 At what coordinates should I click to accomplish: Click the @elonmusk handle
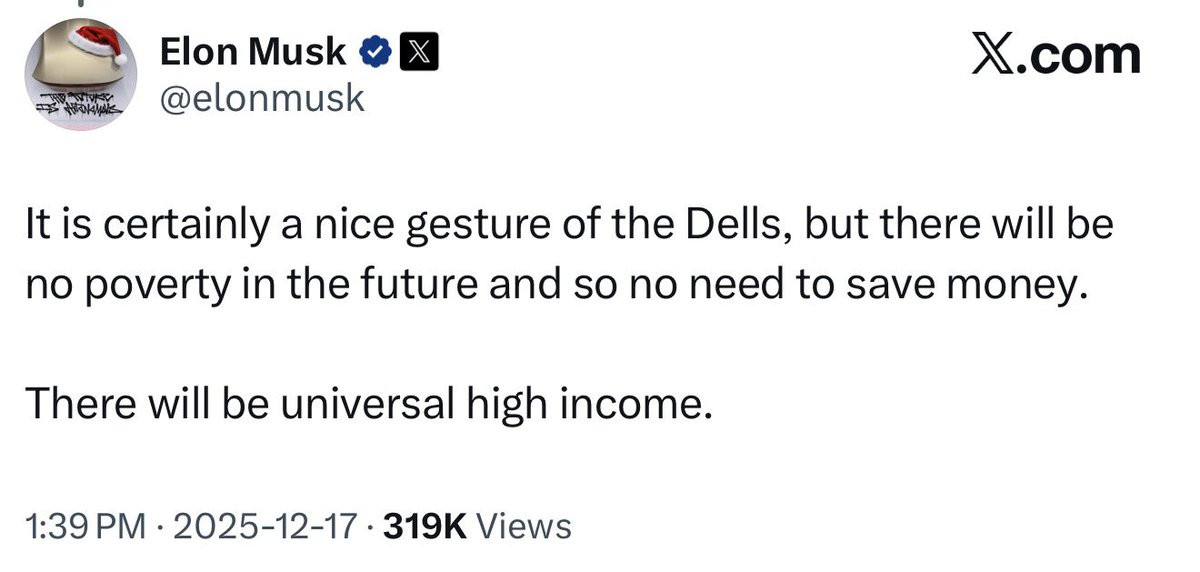click(x=262, y=98)
